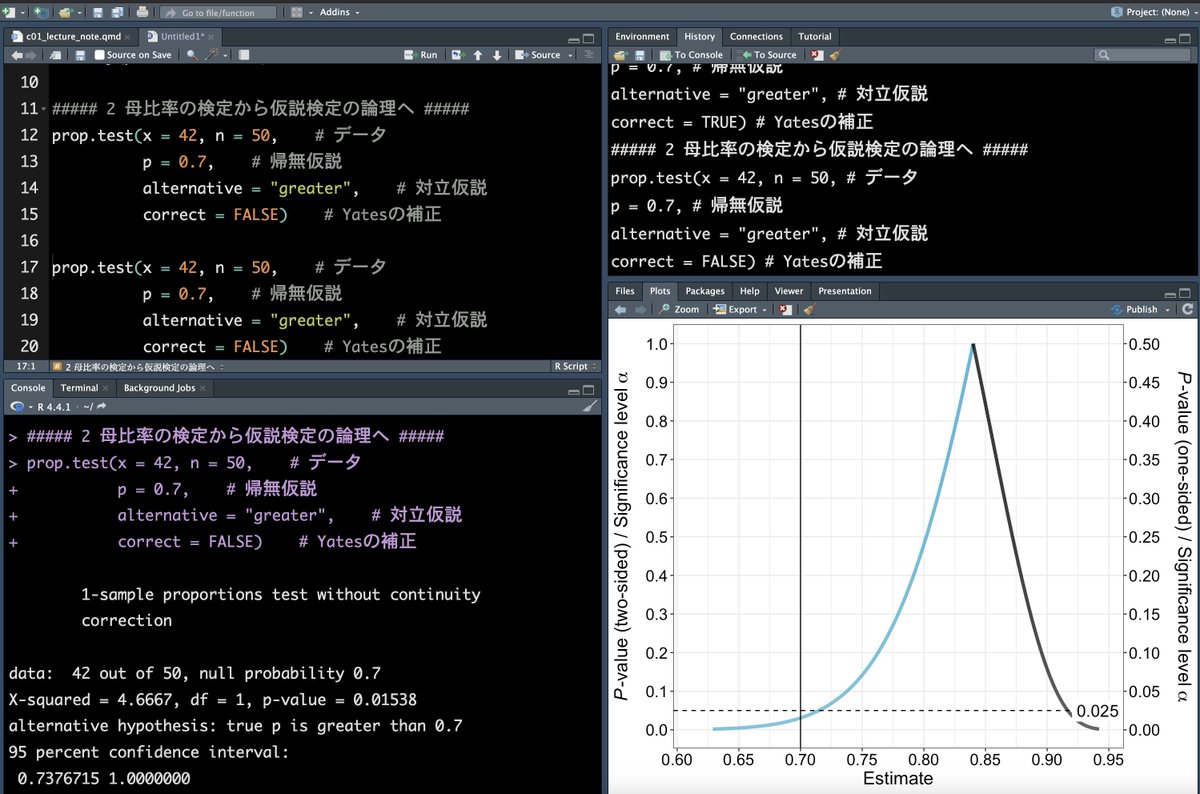Viewport: 1200px width, 794px height.
Task: Click the New File icon
Action: [x=9, y=12]
